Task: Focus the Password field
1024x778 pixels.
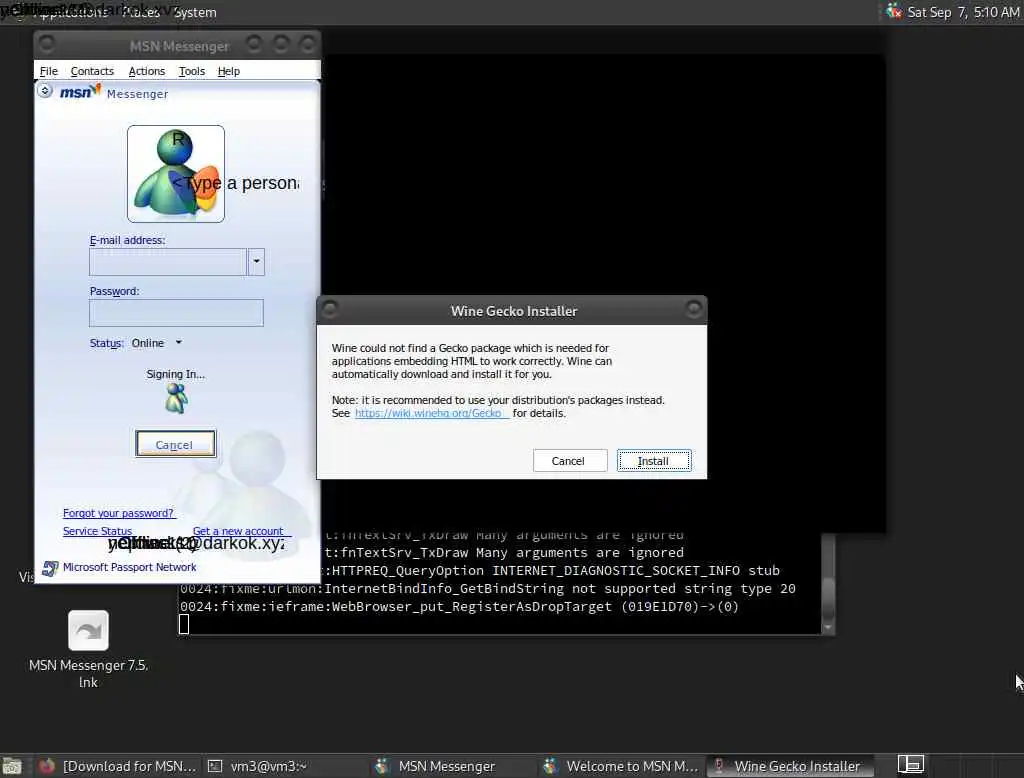Action: (x=176, y=313)
